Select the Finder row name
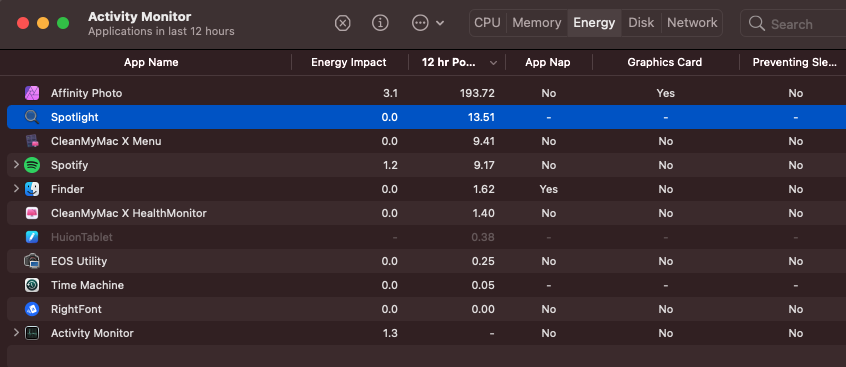Viewport: 846px width, 367px height. 67,189
